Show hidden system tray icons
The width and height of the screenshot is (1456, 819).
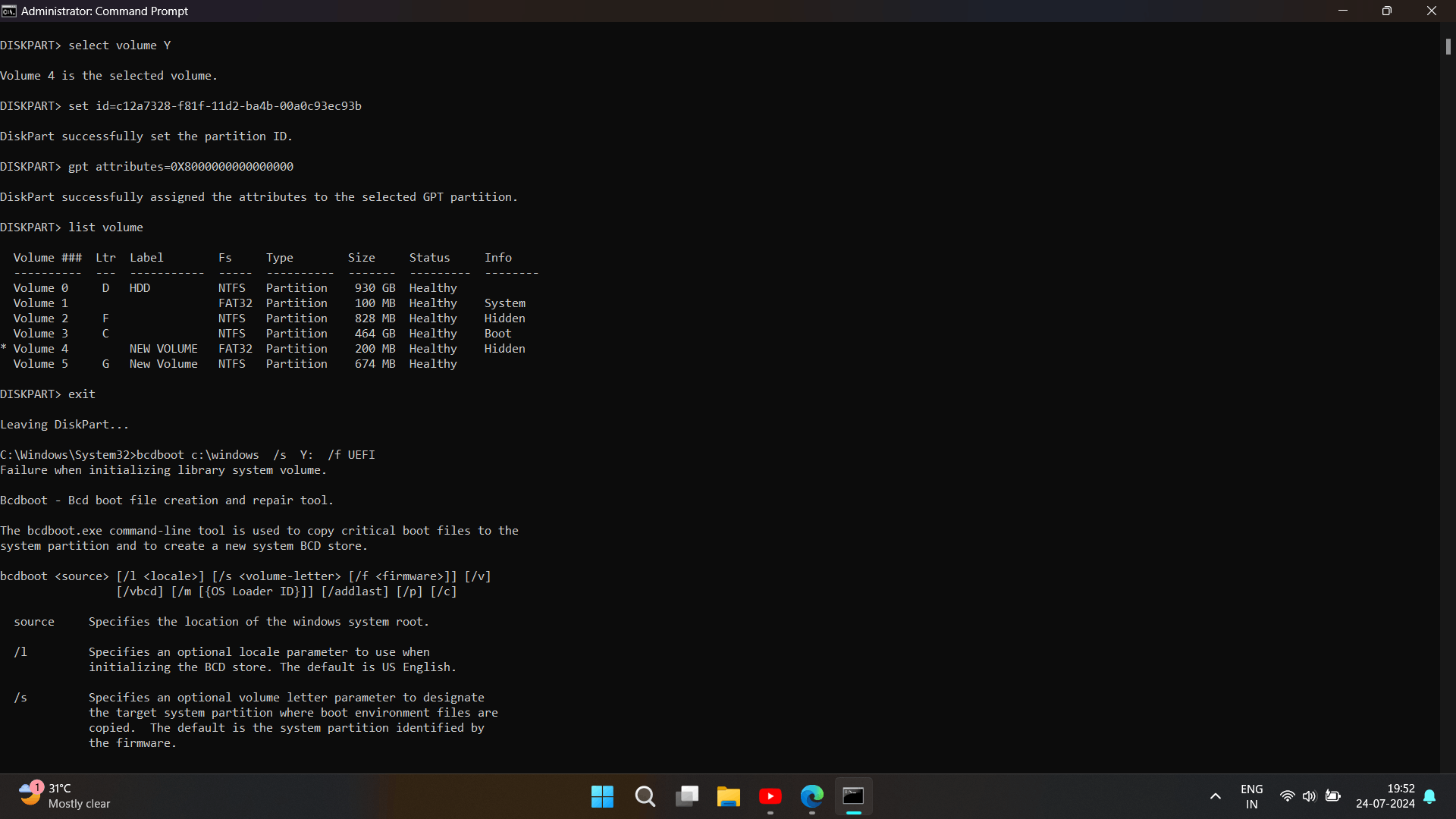[x=1216, y=796]
